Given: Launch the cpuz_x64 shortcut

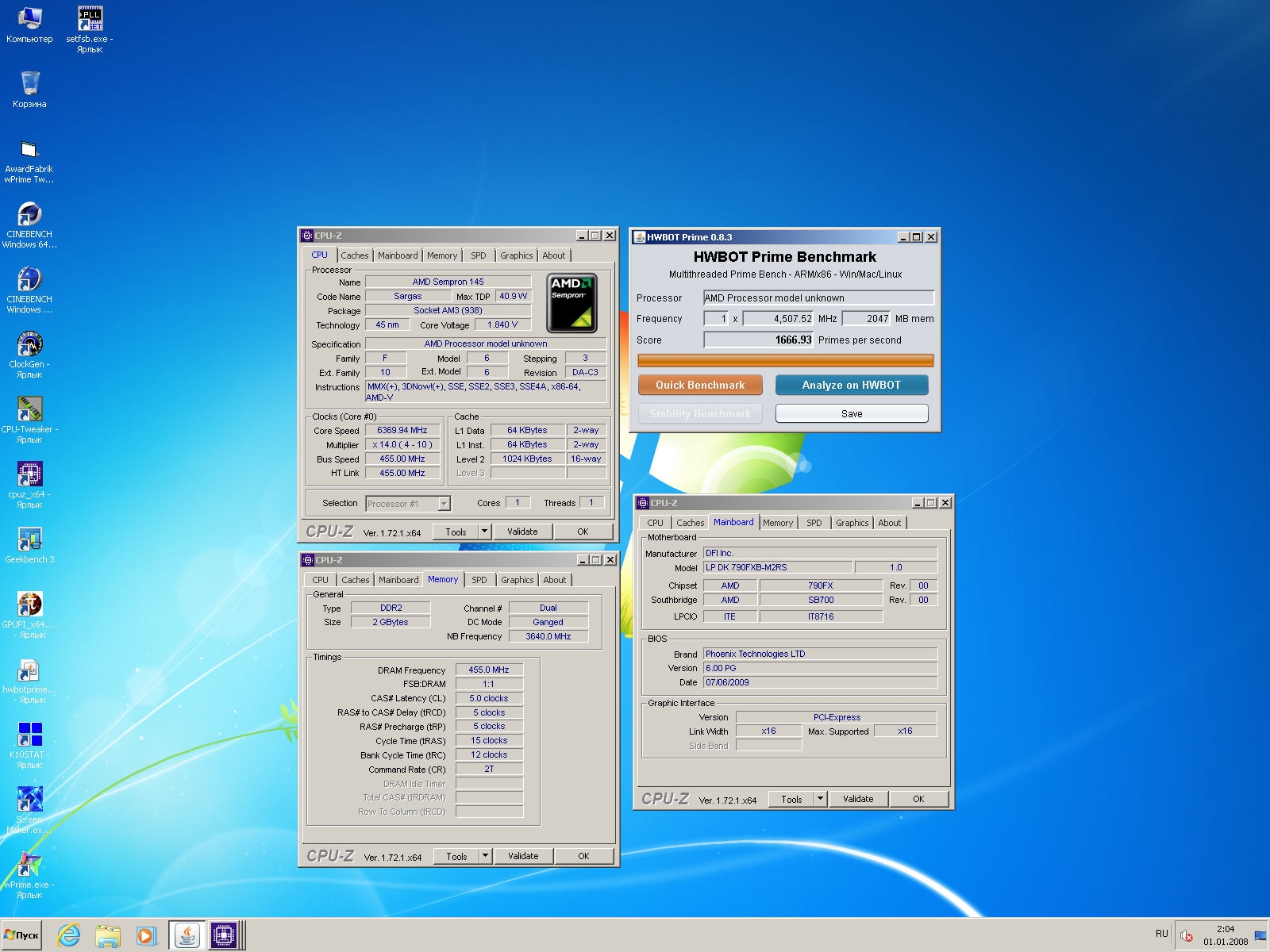Looking at the screenshot, I should [x=29, y=486].
